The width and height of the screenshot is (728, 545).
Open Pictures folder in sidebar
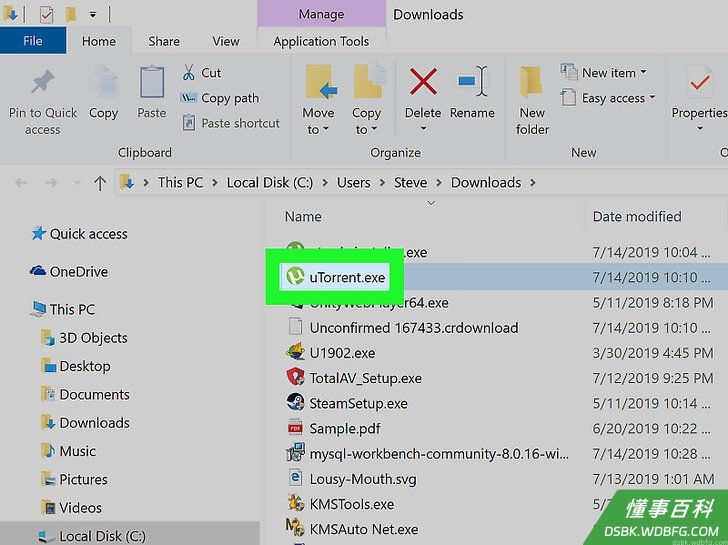click(74, 479)
